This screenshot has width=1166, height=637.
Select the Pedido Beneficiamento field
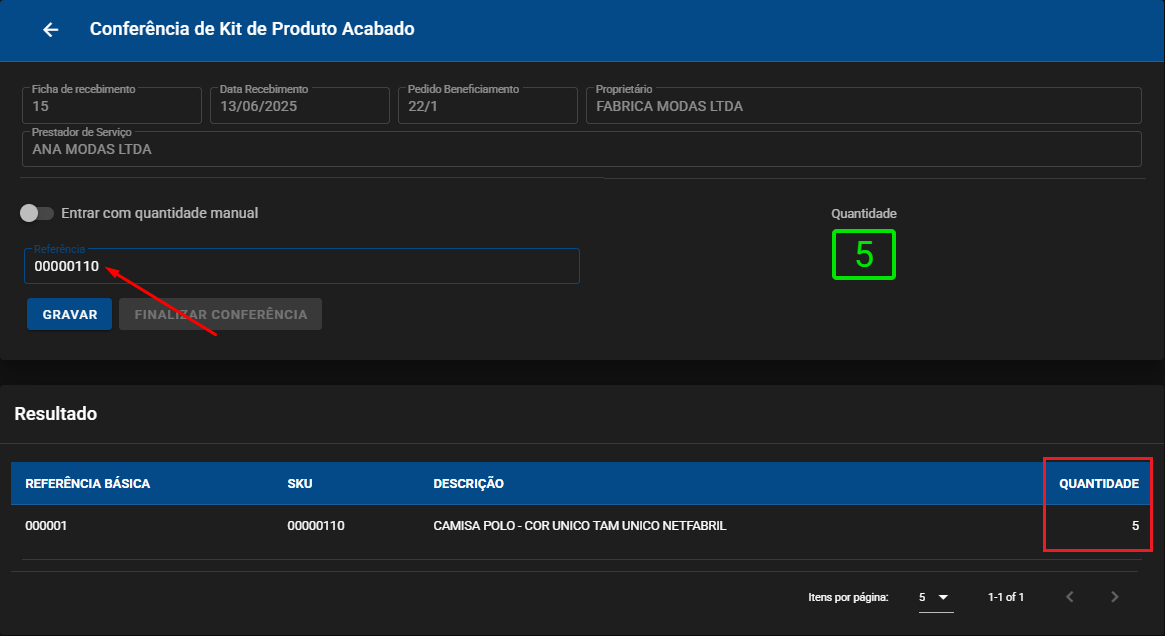488,106
